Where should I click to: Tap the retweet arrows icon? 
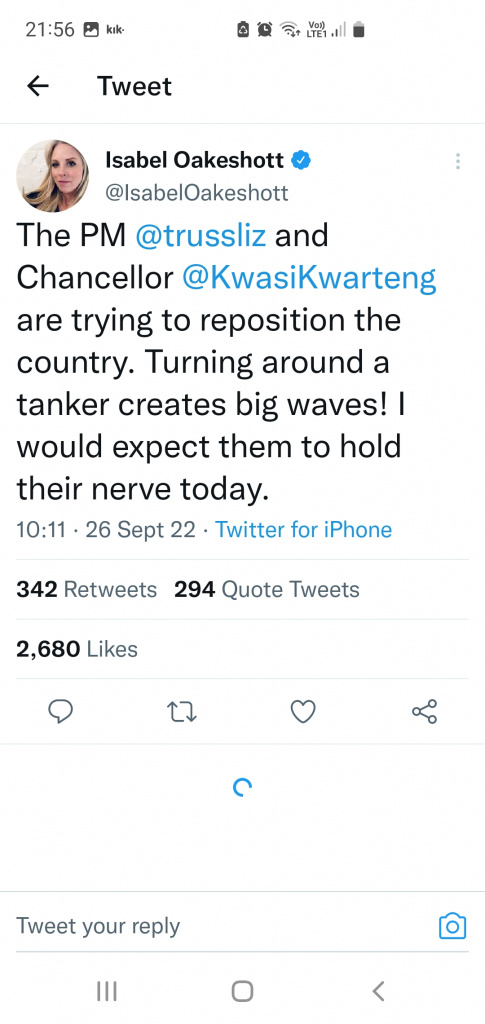(182, 712)
